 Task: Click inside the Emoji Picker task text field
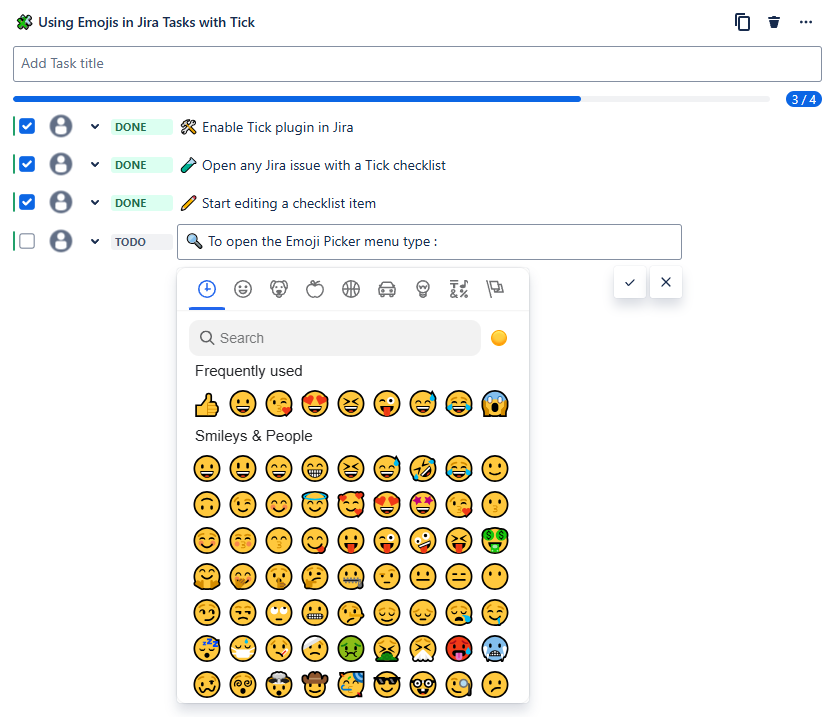pyautogui.click(x=429, y=242)
